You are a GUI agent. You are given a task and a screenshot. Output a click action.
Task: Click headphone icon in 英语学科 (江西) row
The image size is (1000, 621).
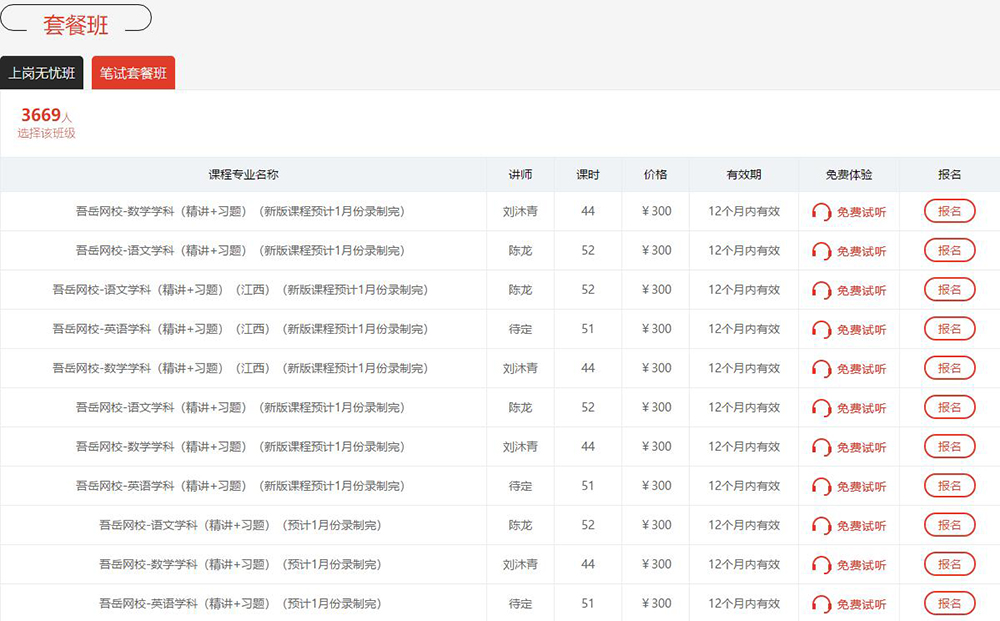pyautogui.click(x=821, y=330)
